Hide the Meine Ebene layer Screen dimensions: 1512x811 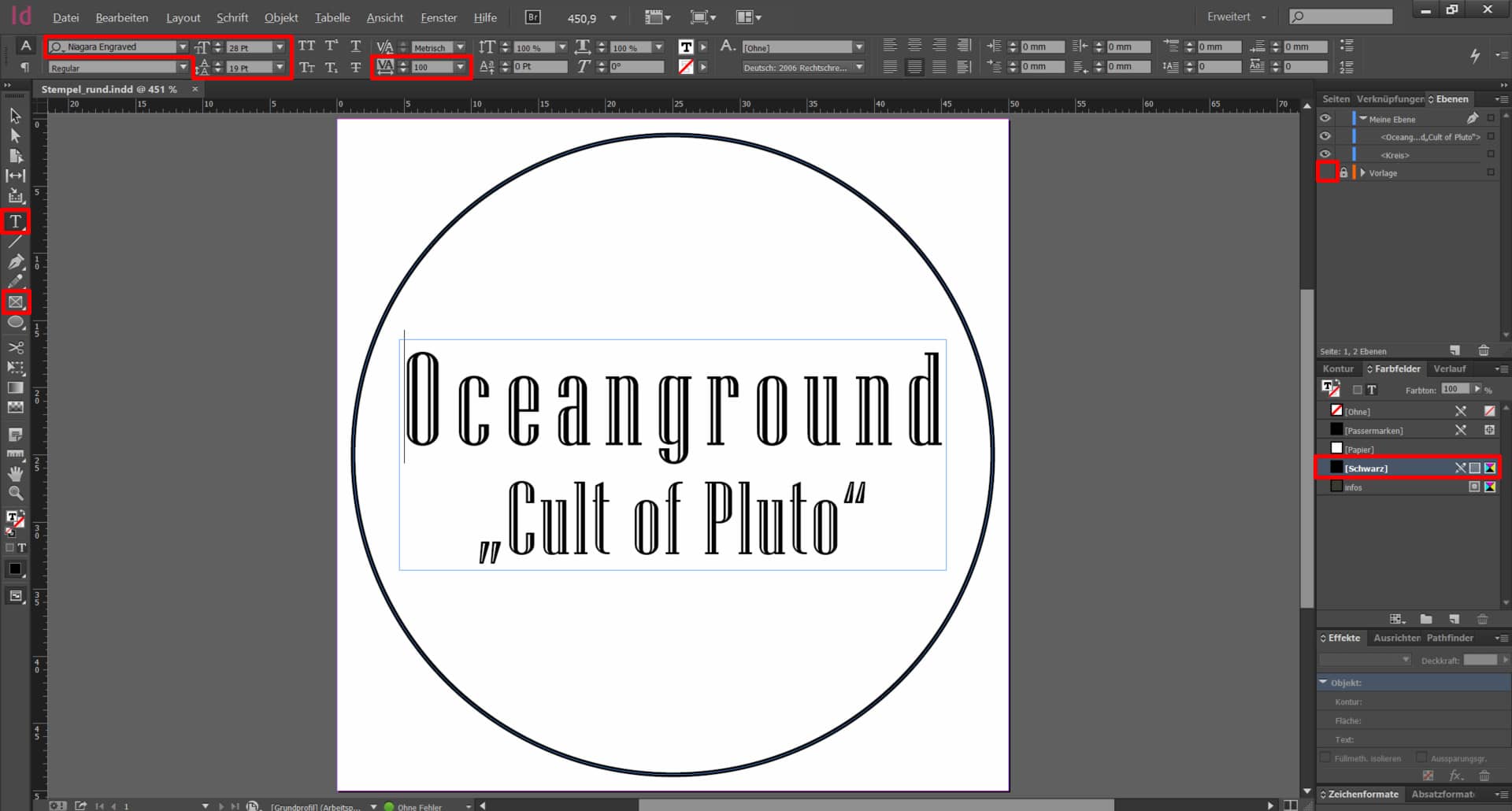point(1325,118)
